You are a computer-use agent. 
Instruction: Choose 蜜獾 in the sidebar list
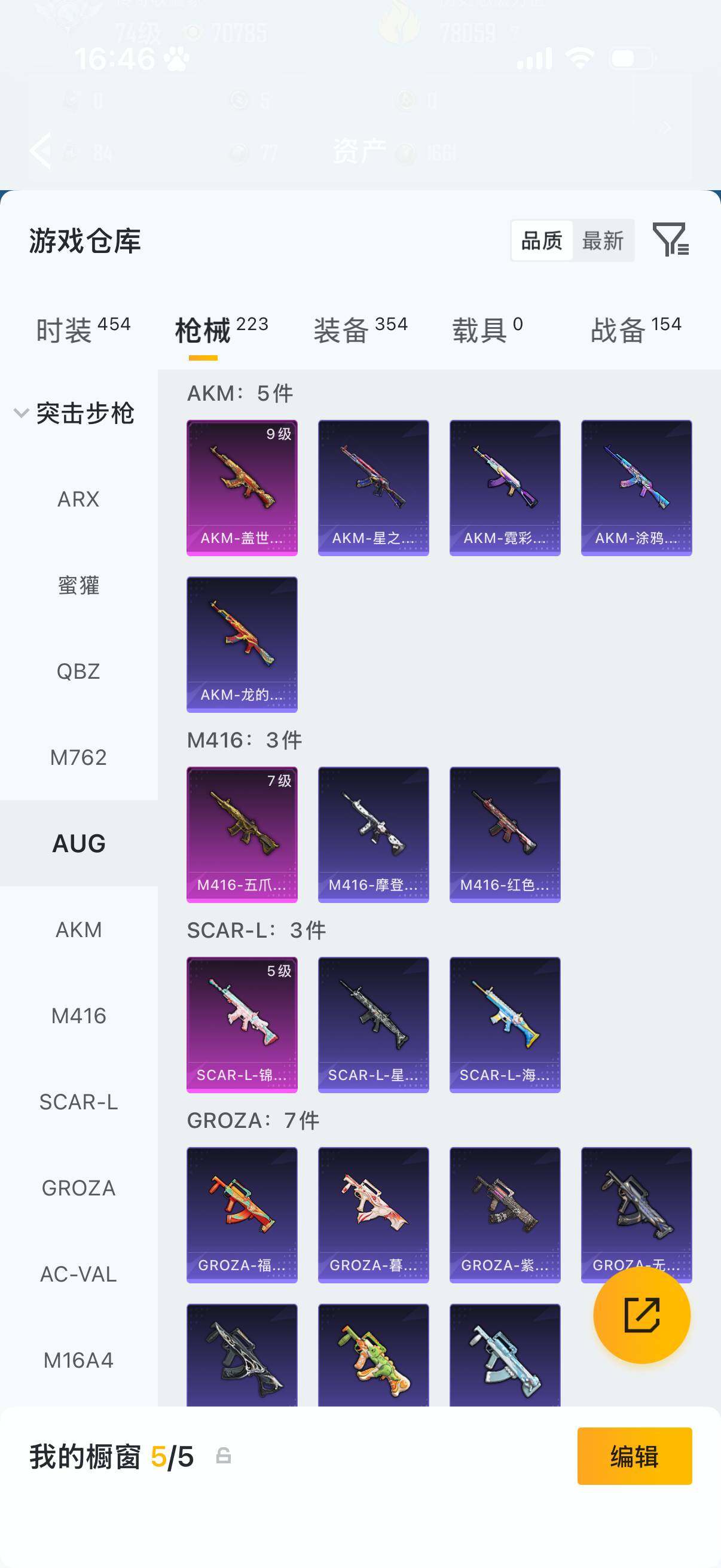[79, 585]
